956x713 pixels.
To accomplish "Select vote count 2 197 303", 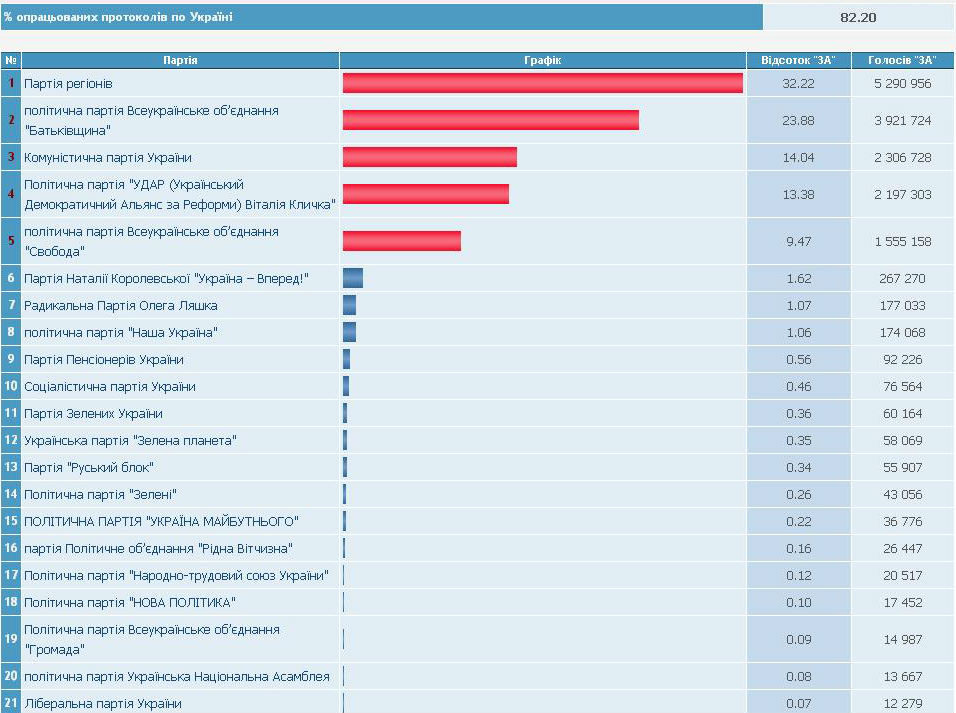I will pos(902,195).
